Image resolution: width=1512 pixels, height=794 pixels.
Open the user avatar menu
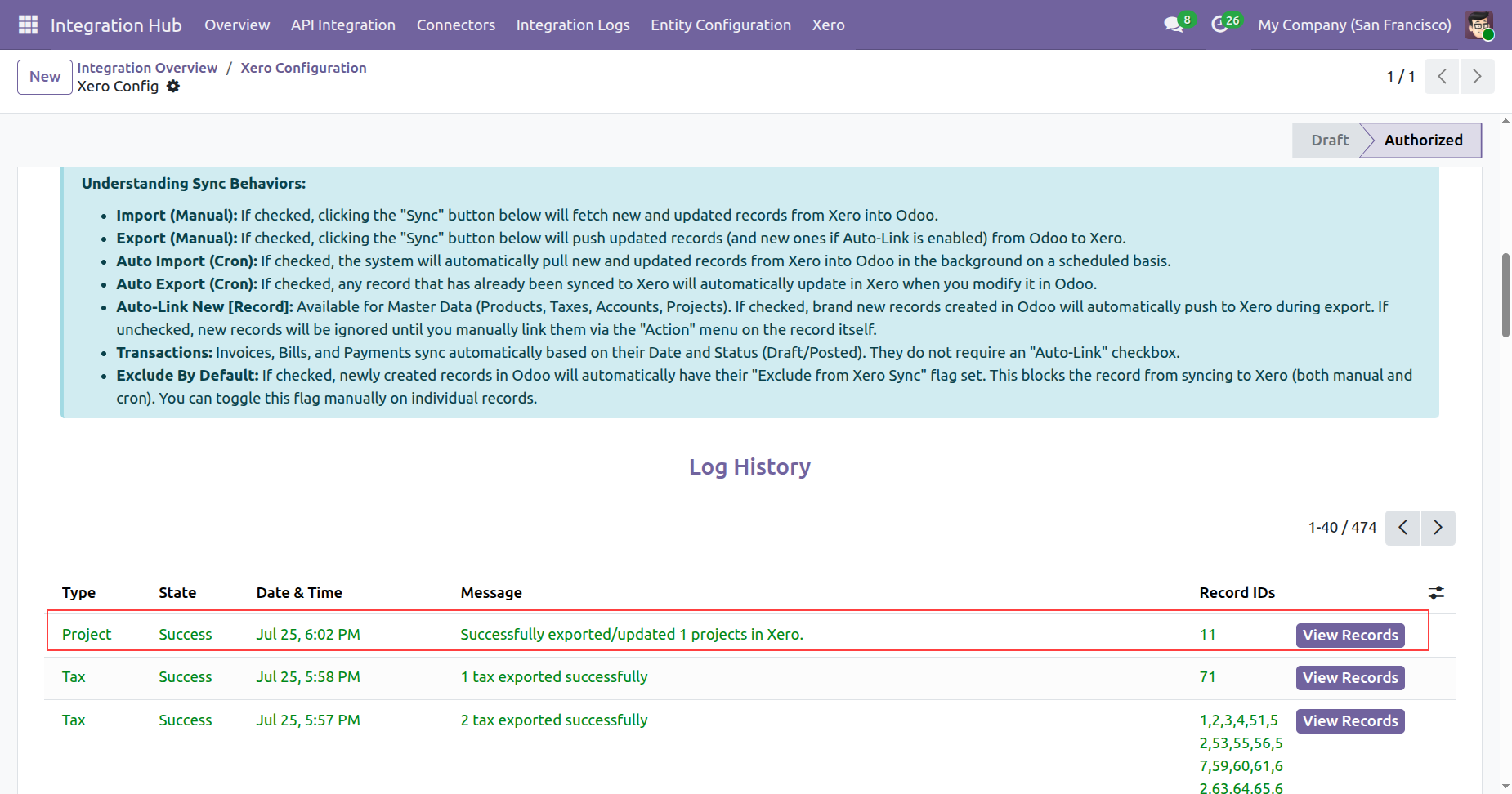pyautogui.click(x=1479, y=25)
